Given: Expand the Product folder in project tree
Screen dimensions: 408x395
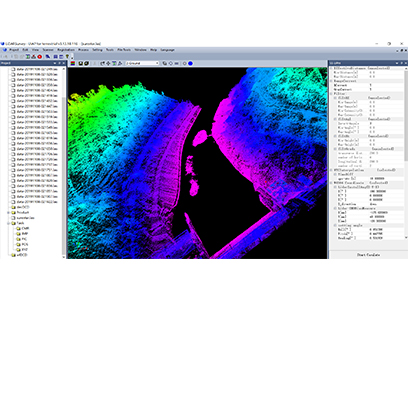Looking at the screenshot, I should click(x=9, y=212).
